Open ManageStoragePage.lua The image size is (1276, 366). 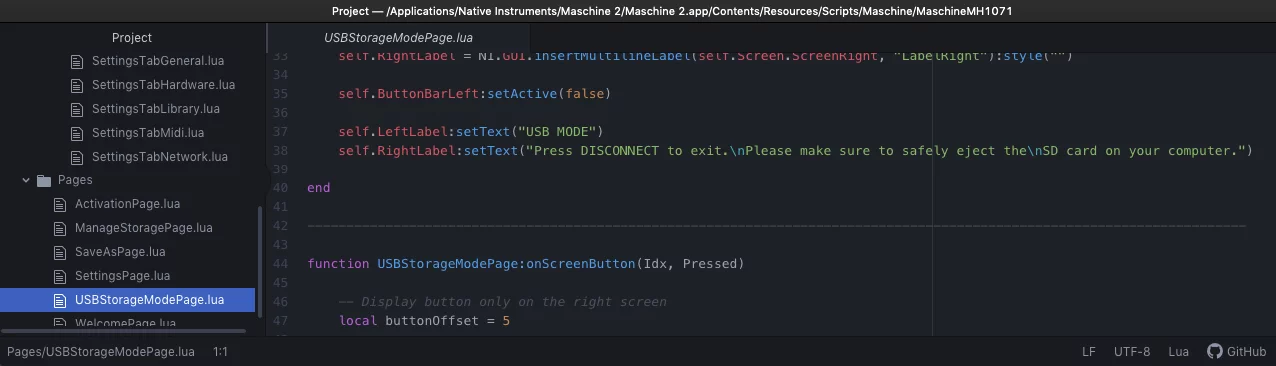pos(143,228)
